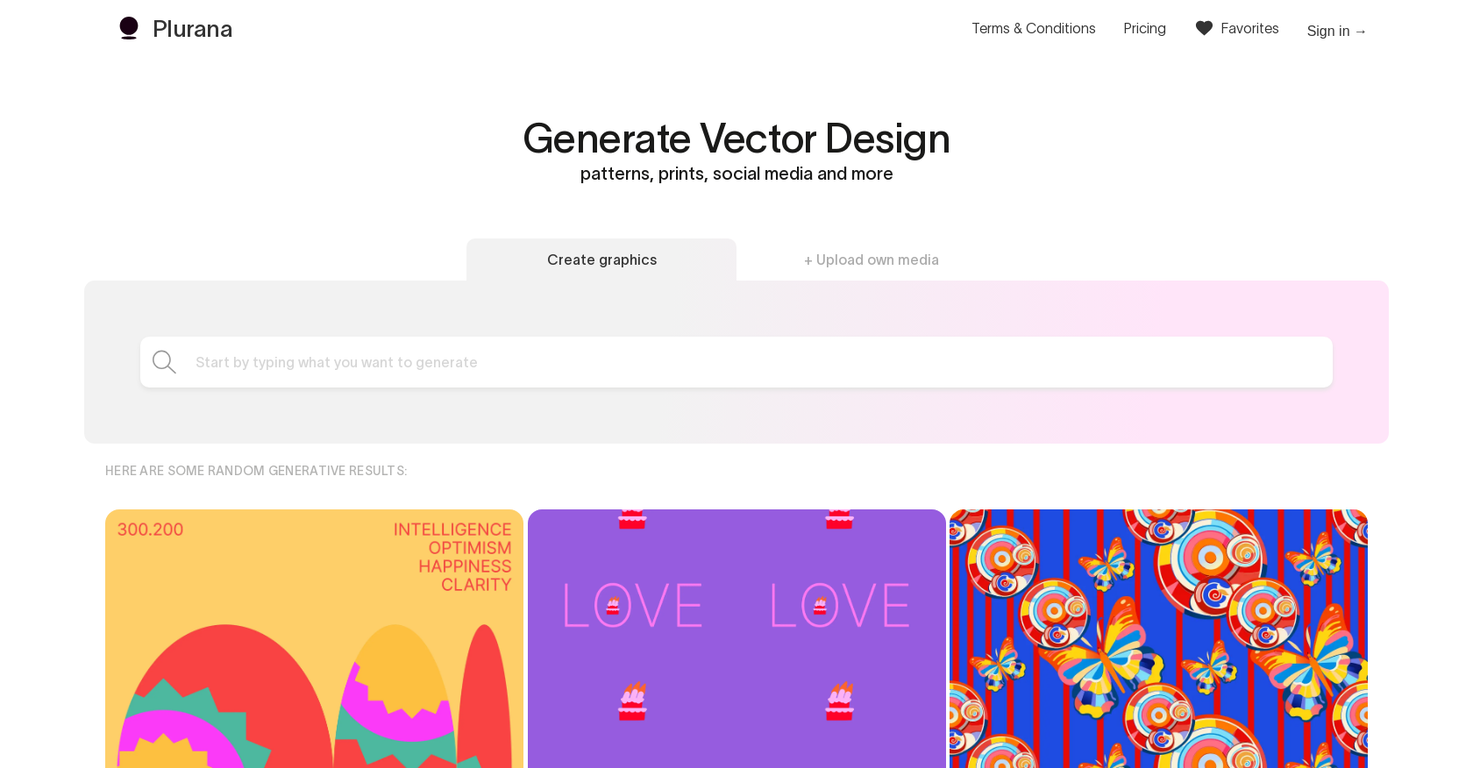Click the 300.200 label on yellow poster

click(150, 530)
